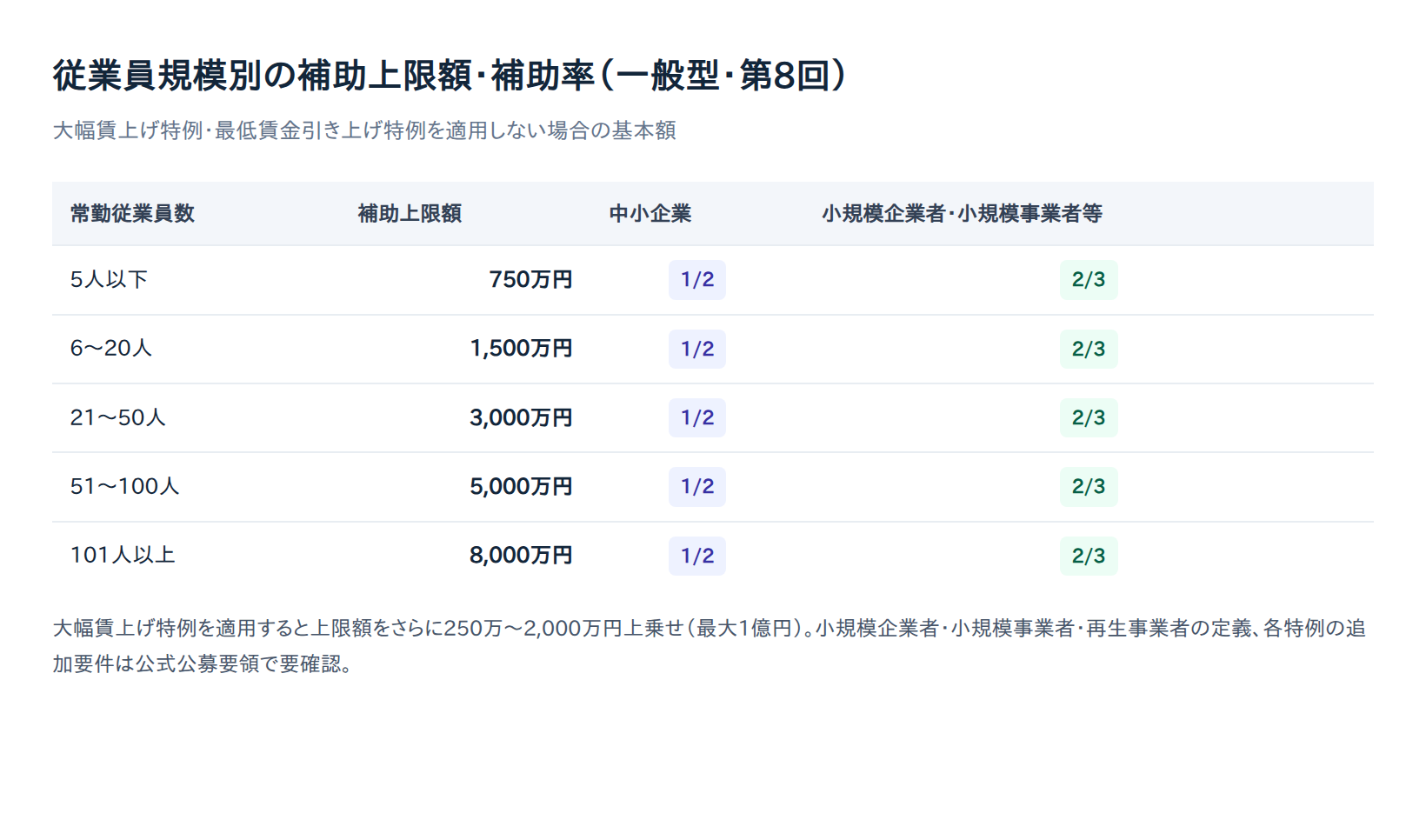Click the 5人以下 row label
This screenshot has width=1426, height=840.
pyautogui.click(x=110, y=280)
